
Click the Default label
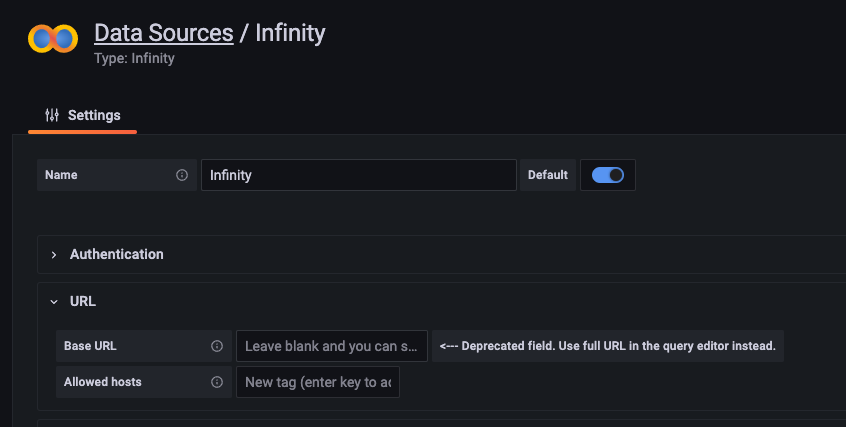tap(548, 175)
